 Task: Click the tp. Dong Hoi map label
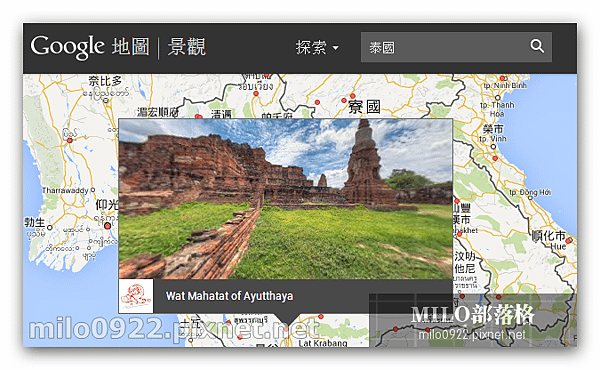[x=530, y=192]
